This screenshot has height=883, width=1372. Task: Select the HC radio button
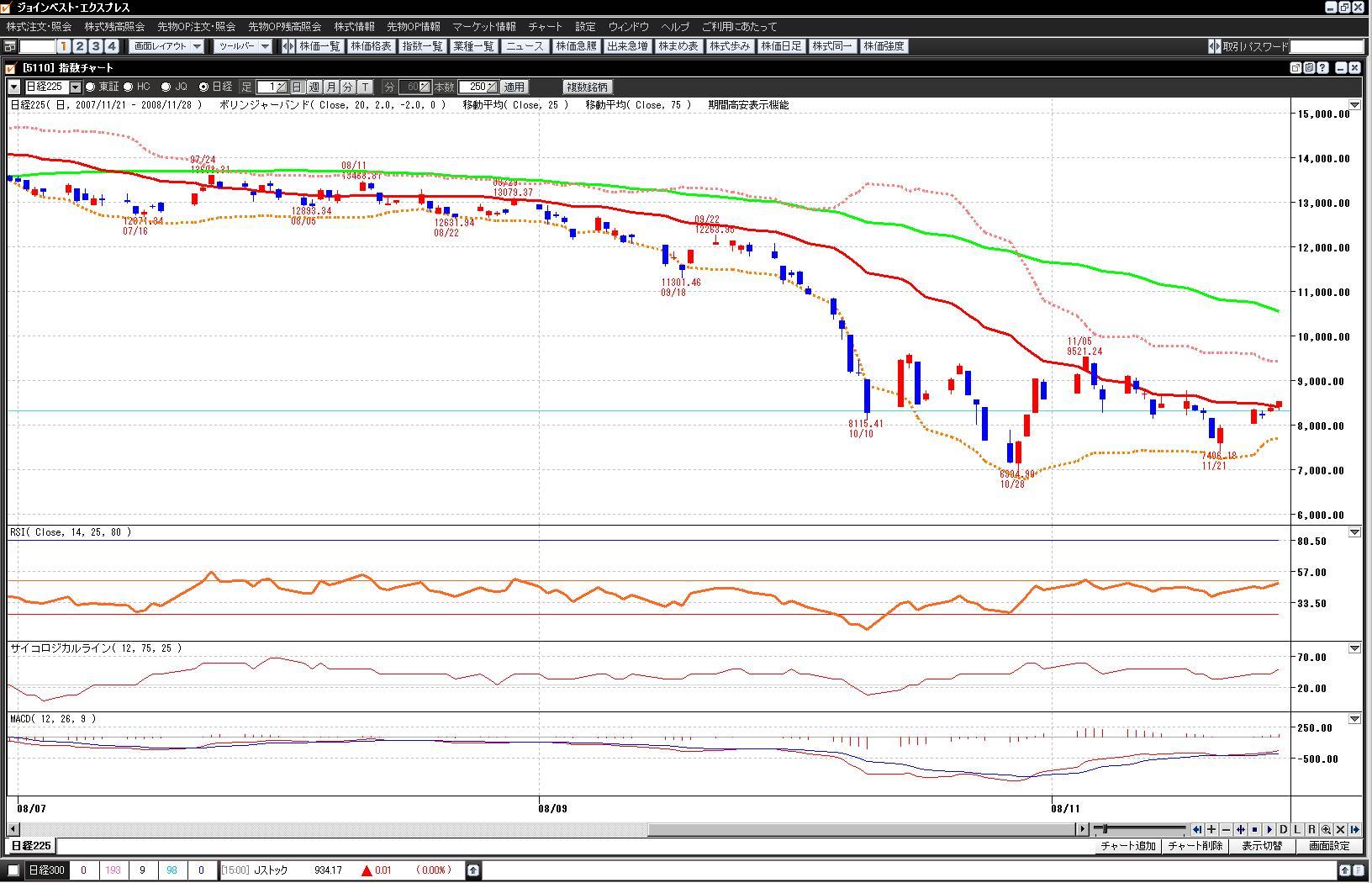point(129,87)
